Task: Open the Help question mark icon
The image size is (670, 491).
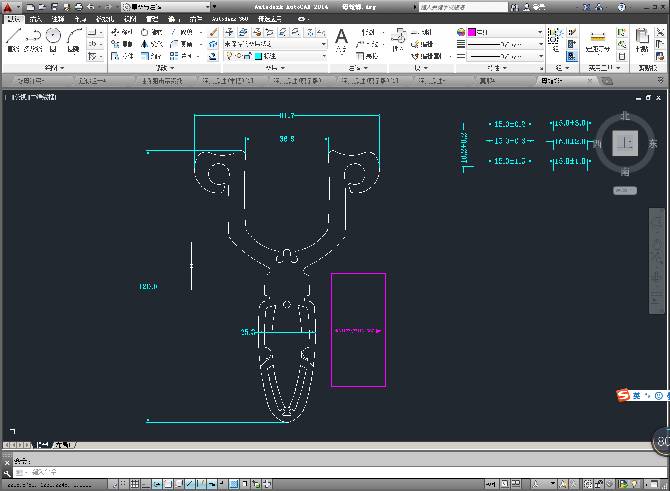Action: 622,7
